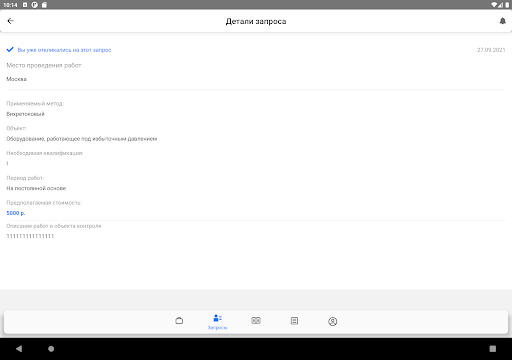Tap the Вихретоковый method value
Screen dimensions: 512x360
25,114
